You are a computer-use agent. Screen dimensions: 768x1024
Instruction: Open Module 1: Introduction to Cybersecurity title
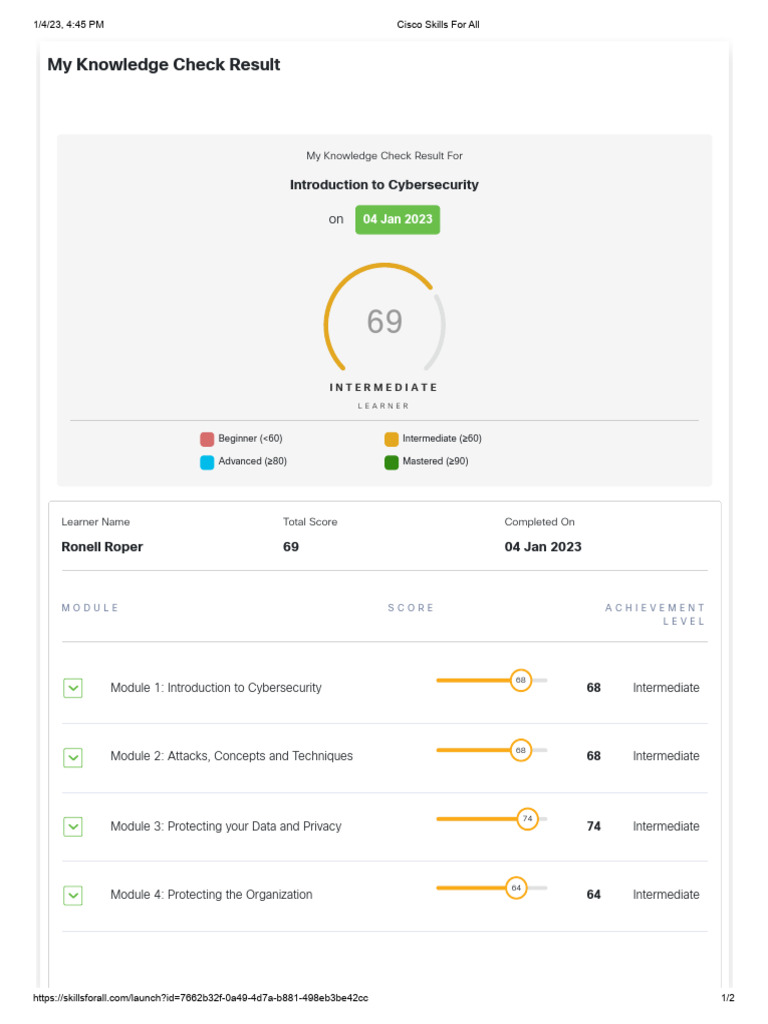point(216,688)
